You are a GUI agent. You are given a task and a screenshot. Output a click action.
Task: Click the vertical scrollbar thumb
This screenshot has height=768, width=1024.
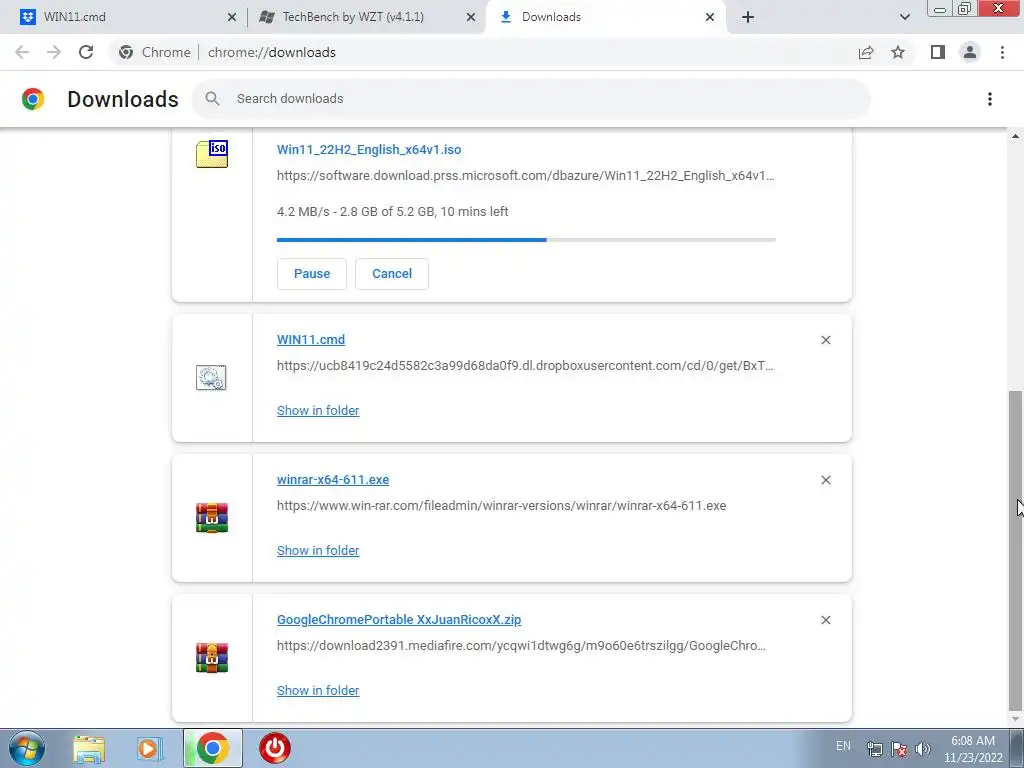click(x=1015, y=551)
